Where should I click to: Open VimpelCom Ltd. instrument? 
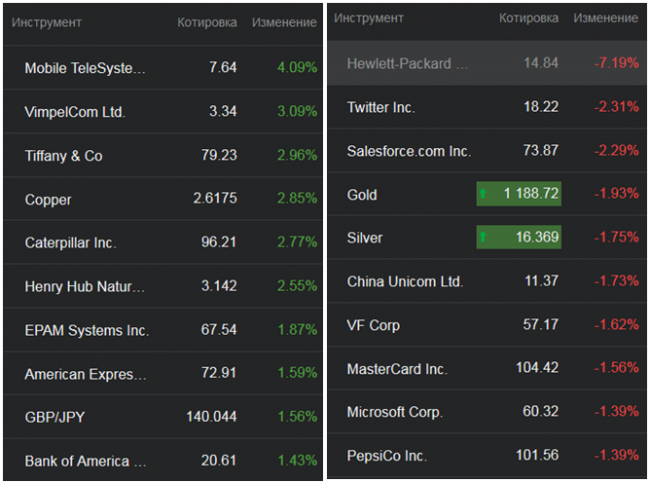click(75, 112)
